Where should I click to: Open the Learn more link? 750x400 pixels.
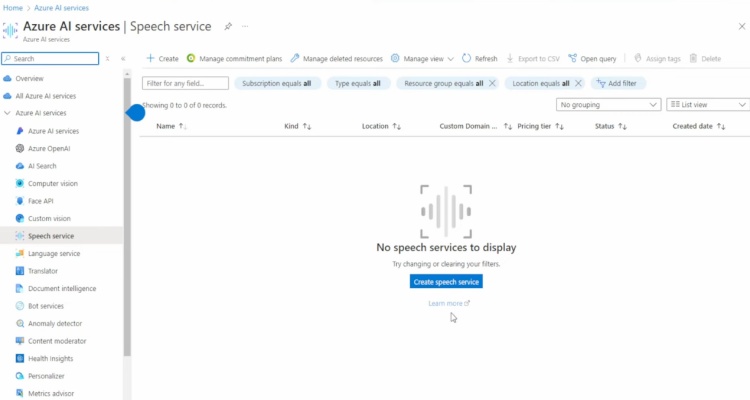[x=449, y=303]
